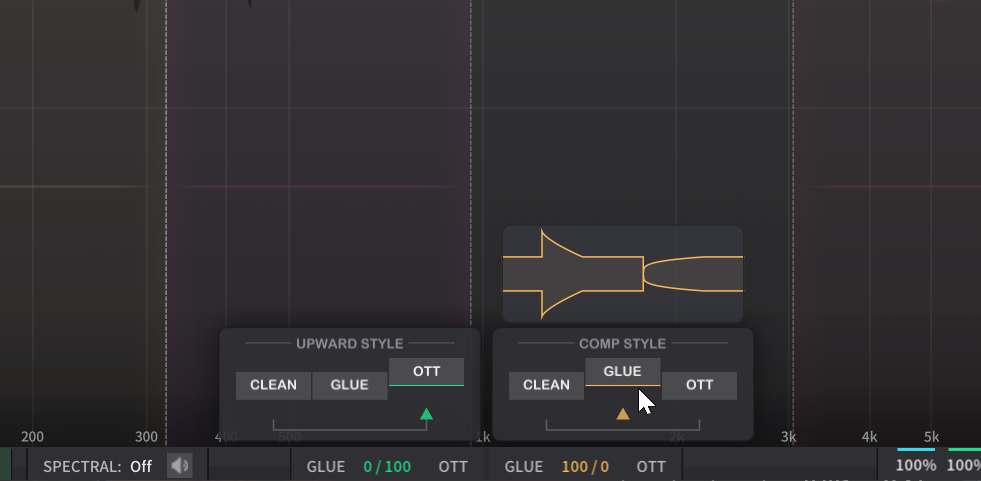Click the orange 100 / 0 comp blend value
Image resolution: width=981 pixels, height=481 pixels.
(585, 466)
